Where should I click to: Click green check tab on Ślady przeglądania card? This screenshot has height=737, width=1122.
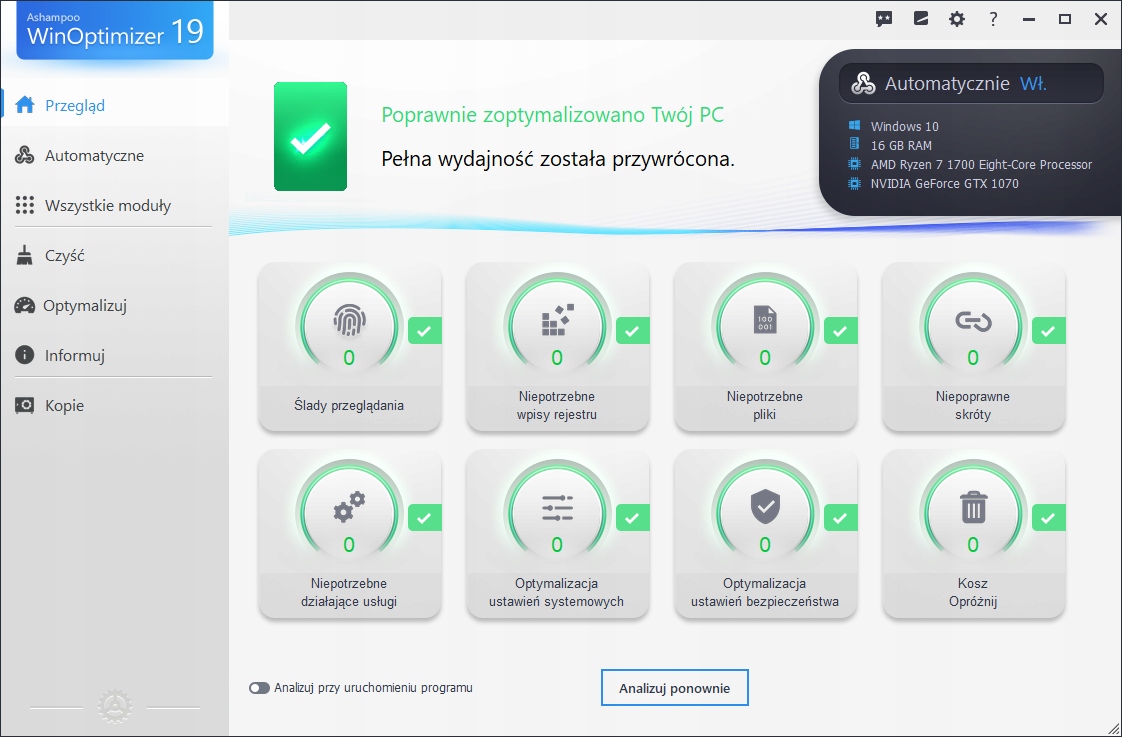[424, 331]
